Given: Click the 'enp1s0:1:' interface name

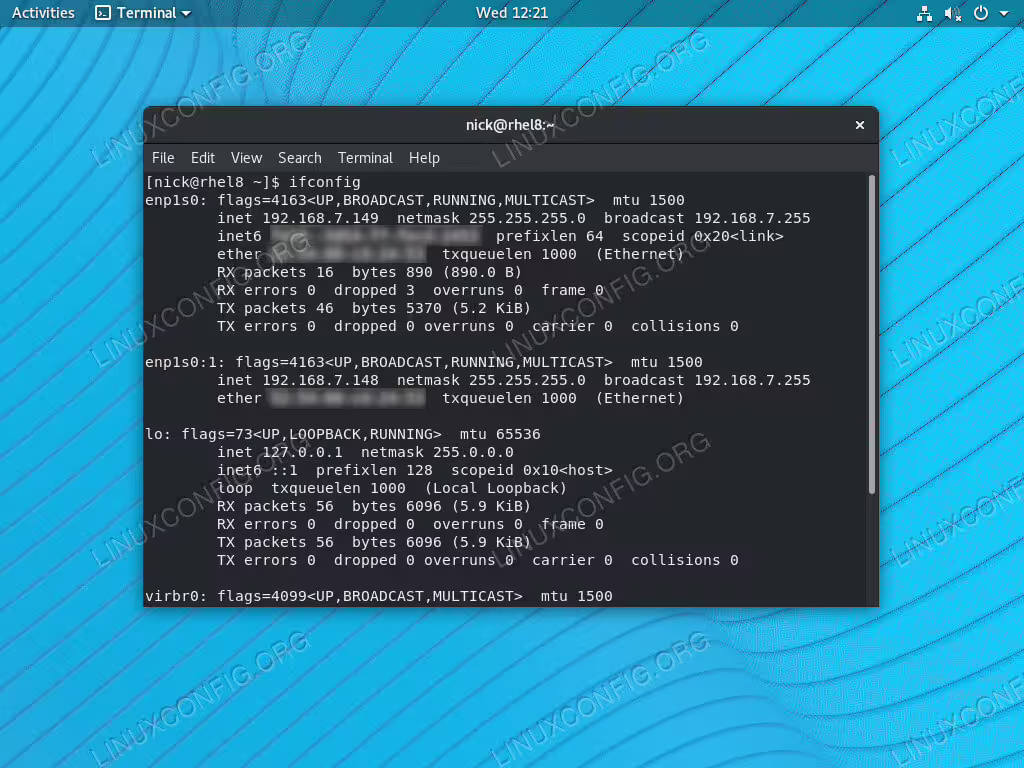Looking at the screenshot, I should [185, 362].
